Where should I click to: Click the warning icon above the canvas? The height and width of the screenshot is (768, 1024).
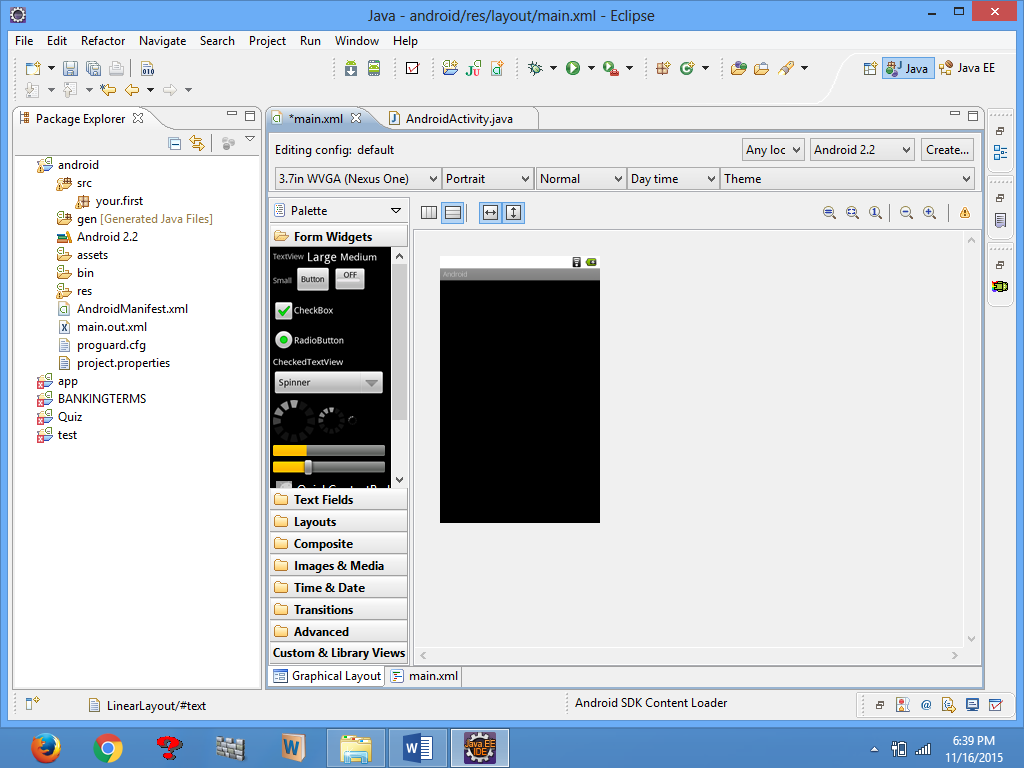pos(963,212)
